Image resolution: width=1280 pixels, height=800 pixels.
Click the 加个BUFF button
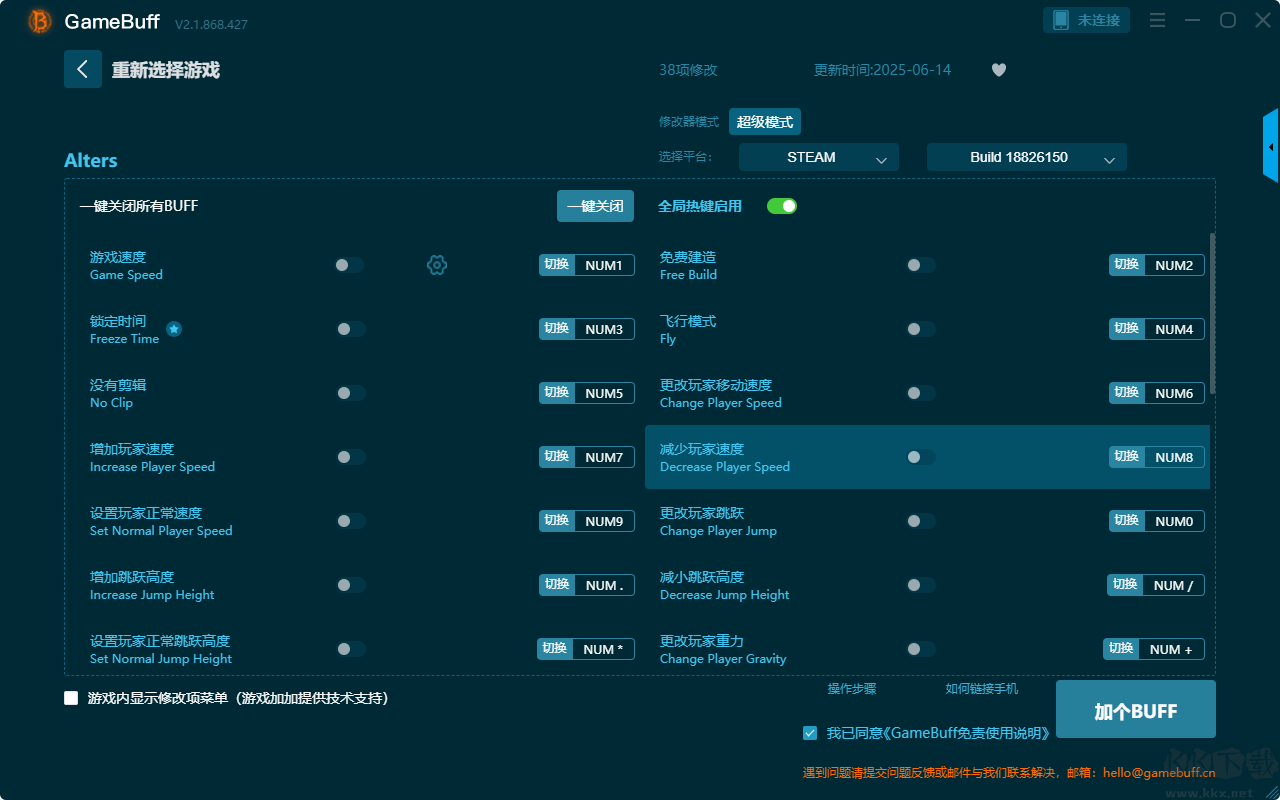click(1136, 711)
